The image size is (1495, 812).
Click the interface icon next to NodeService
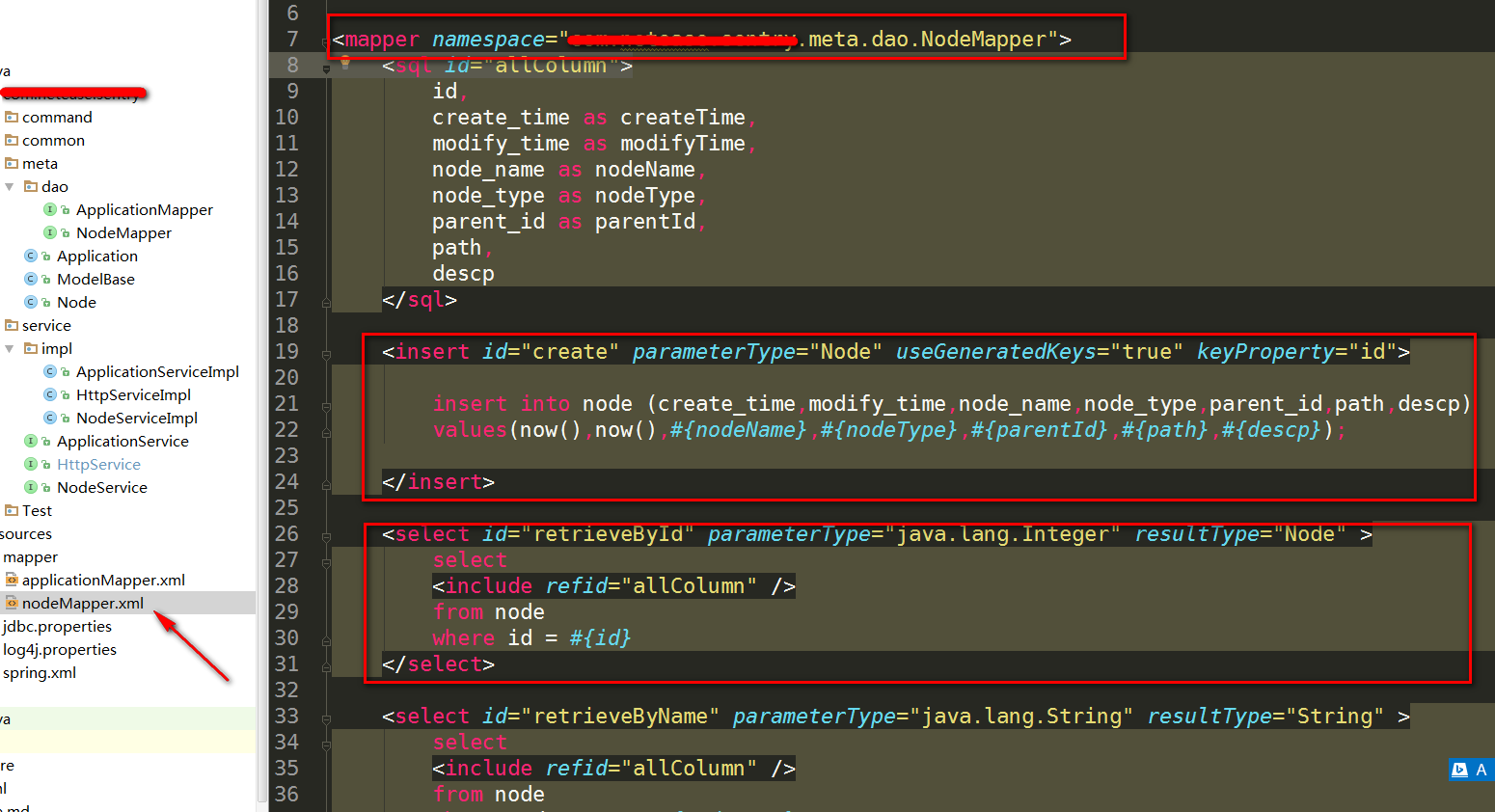pos(31,487)
